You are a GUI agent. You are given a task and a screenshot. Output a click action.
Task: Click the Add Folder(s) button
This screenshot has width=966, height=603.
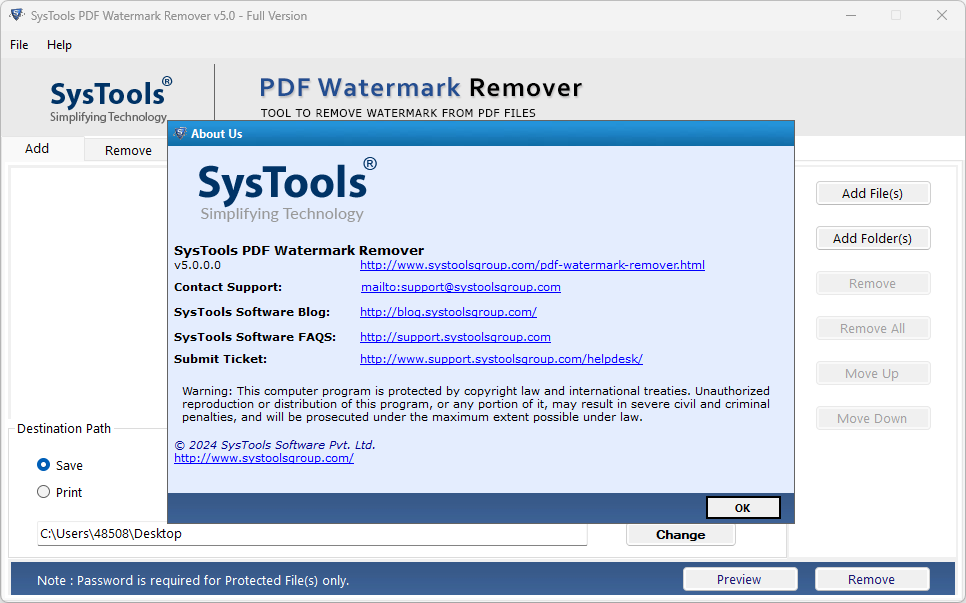(x=873, y=238)
